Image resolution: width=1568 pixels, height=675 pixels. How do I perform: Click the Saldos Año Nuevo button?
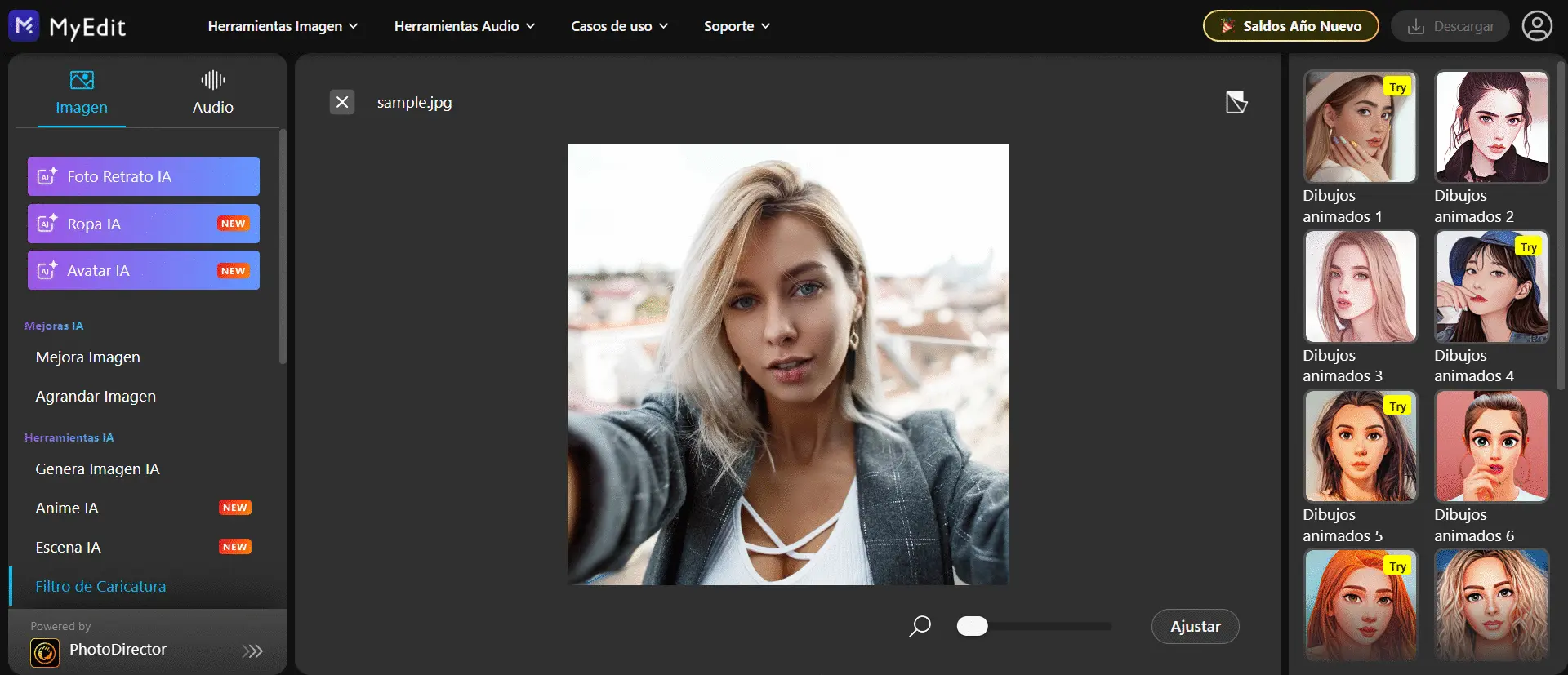1290,26
